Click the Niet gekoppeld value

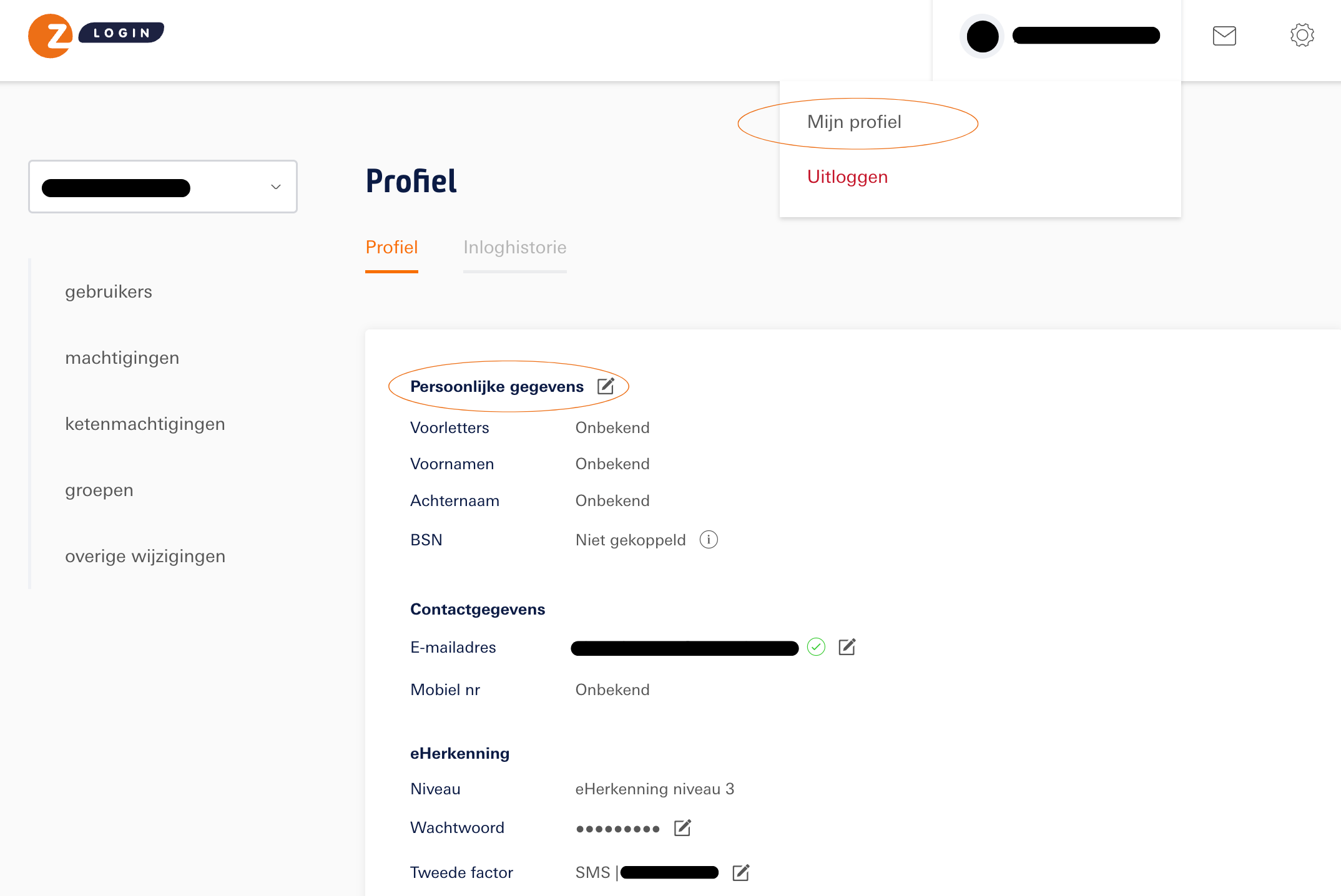[x=631, y=540]
